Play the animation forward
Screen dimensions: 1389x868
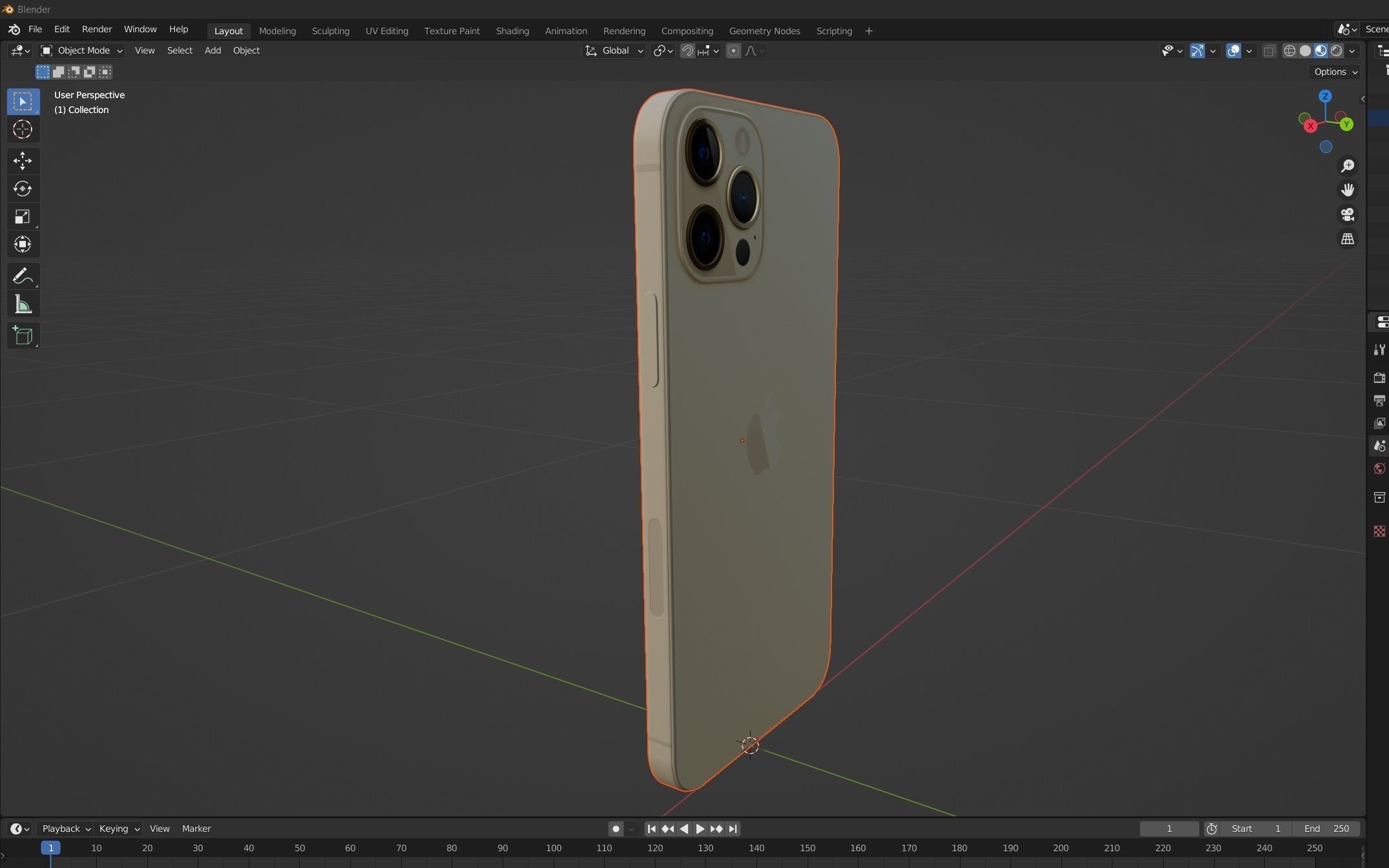coord(700,829)
